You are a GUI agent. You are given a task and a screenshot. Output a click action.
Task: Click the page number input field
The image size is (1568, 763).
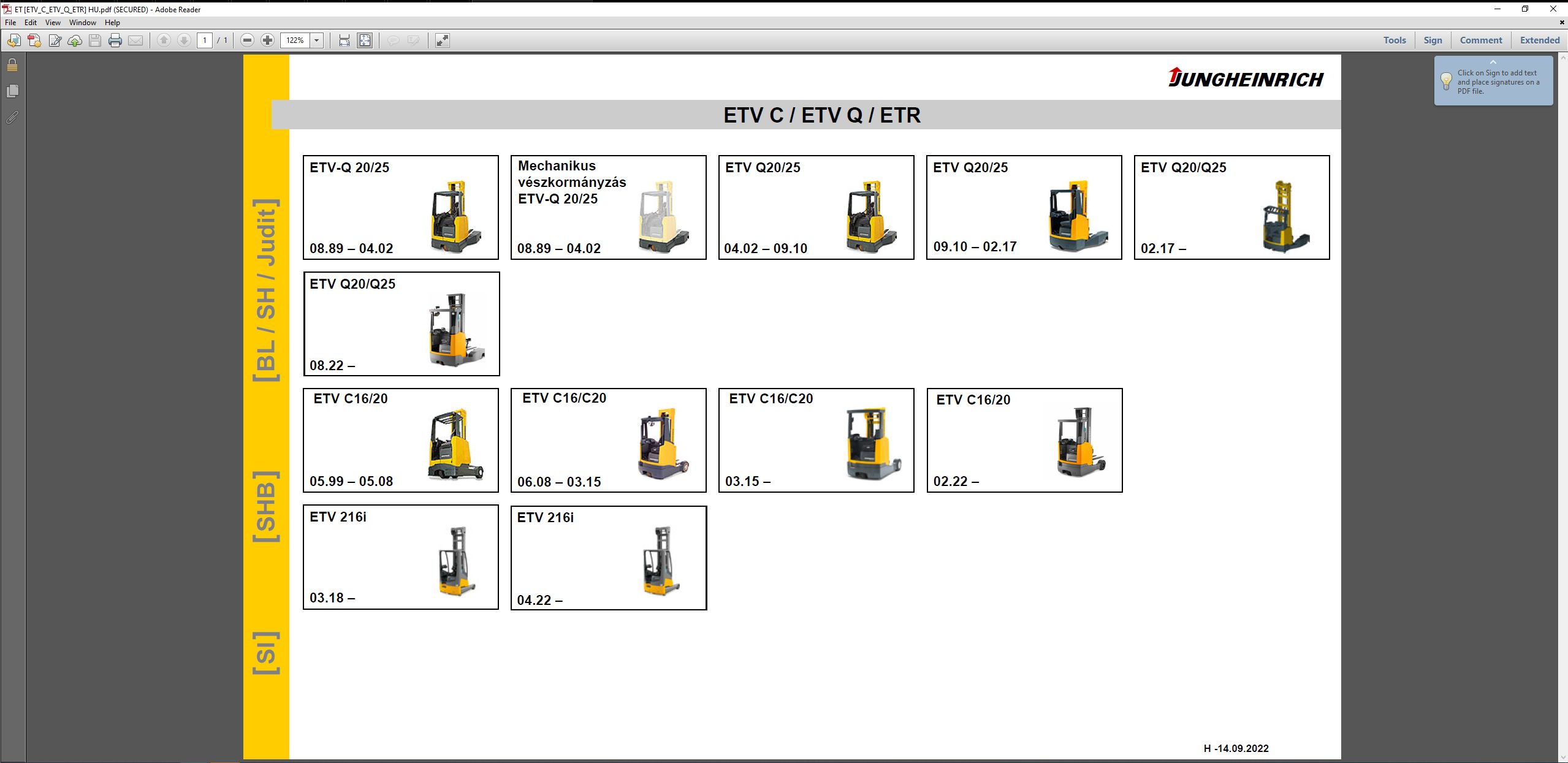(205, 40)
